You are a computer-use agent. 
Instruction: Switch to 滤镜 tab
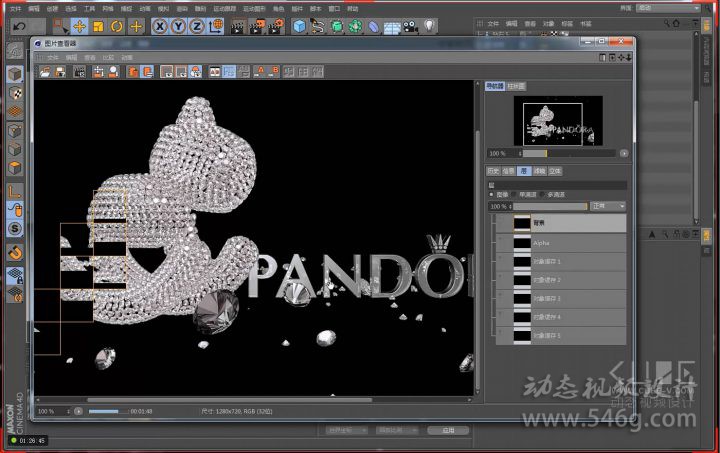point(539,171)
